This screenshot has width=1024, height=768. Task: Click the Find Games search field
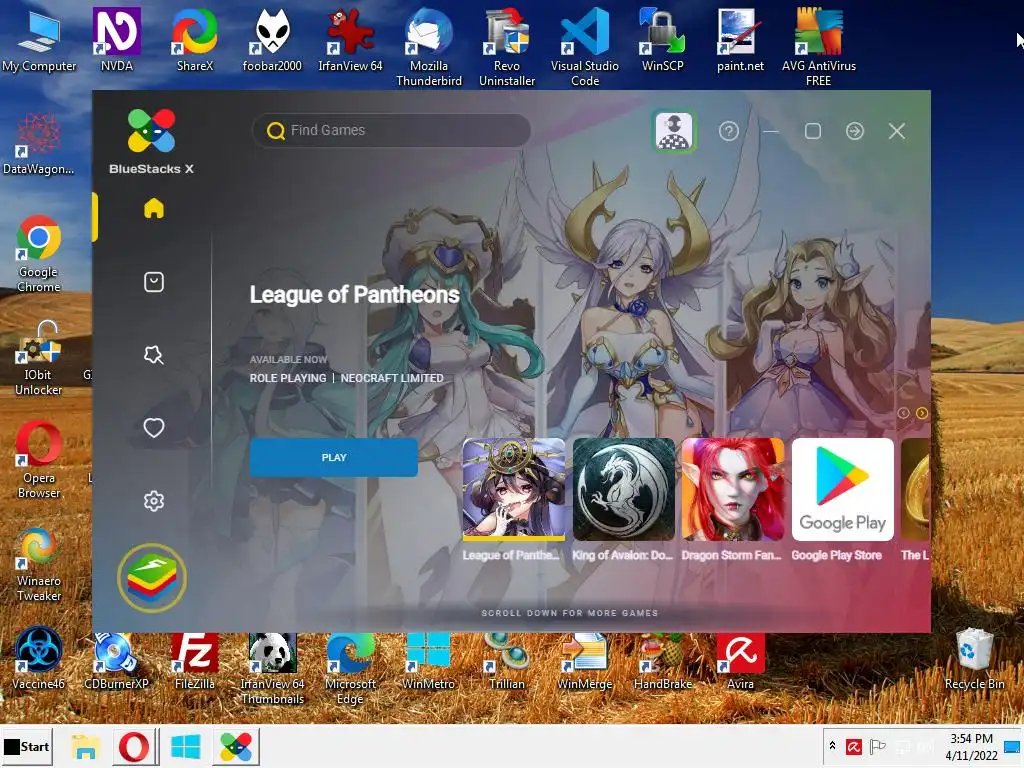392,131
